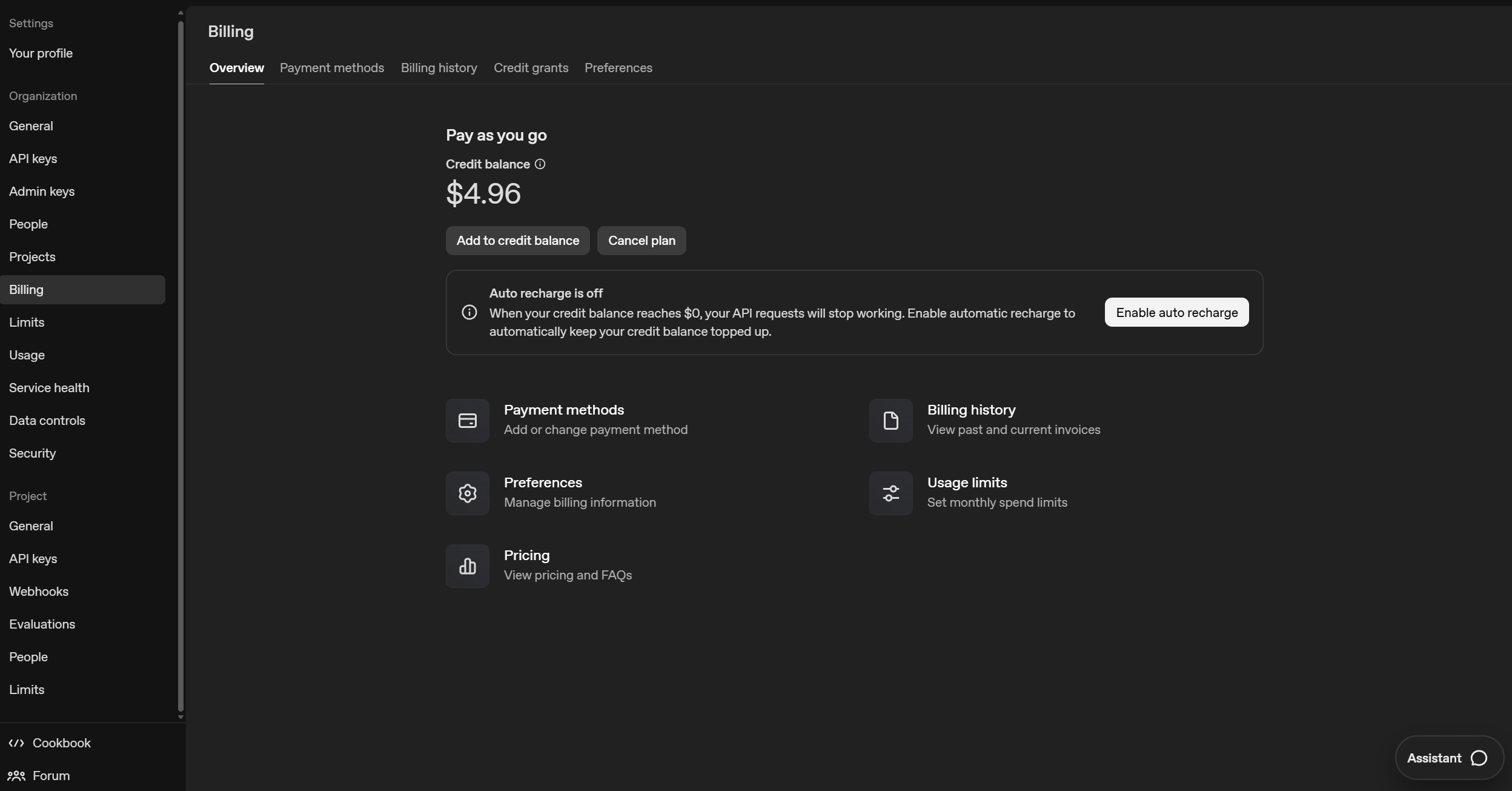Click the Pricing bar chart icon
1512x791 pixels.
(x=467, y=566)
